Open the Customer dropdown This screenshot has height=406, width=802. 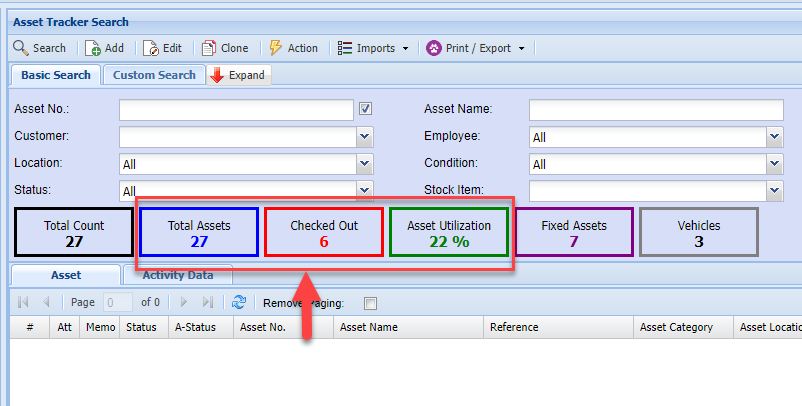[x=365, y=137]
